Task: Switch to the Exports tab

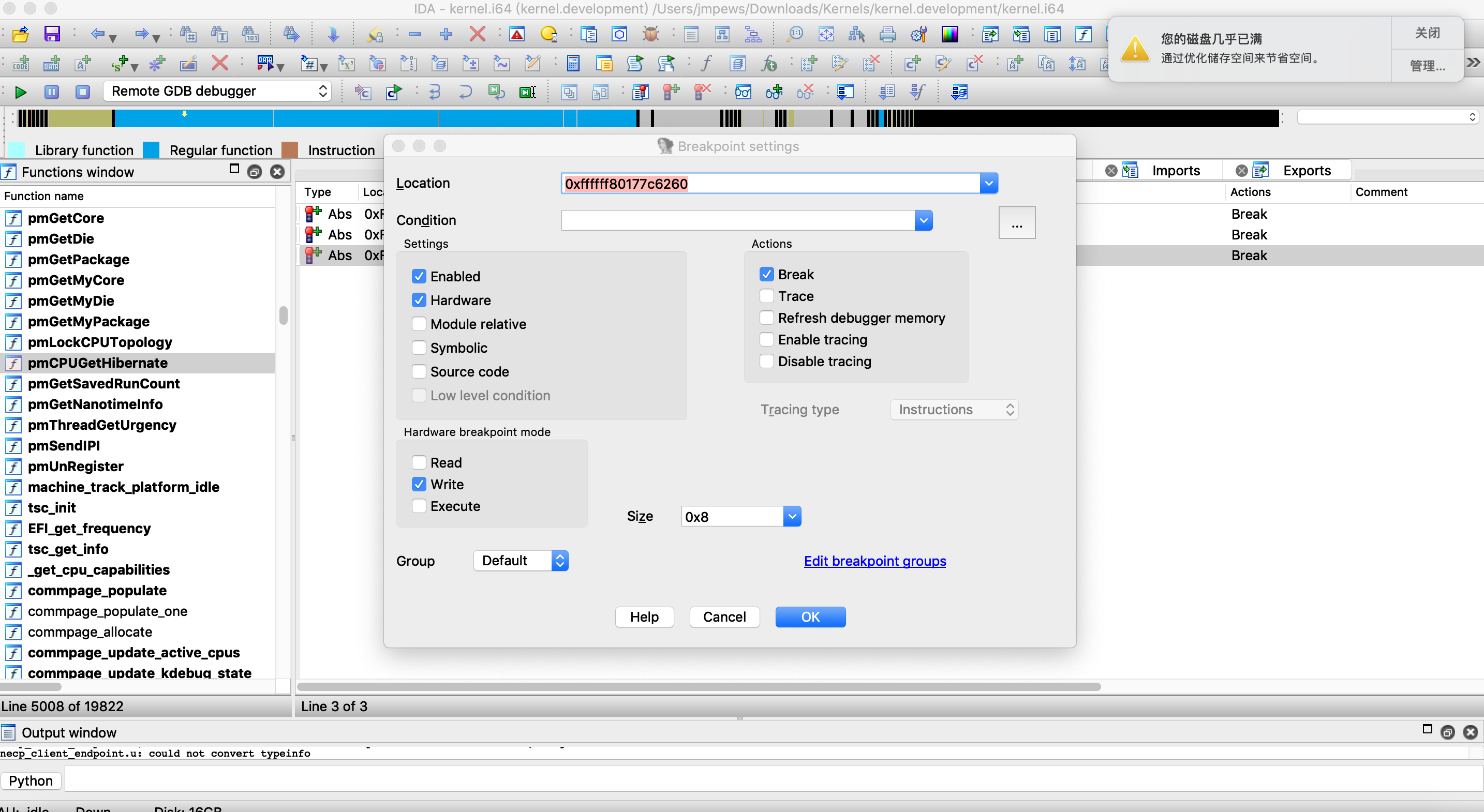Action: click(x=1306, y=171)
